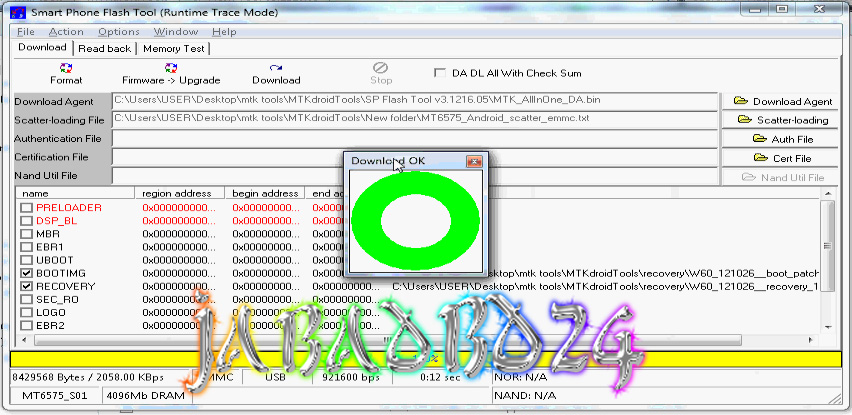
Task: Browse with the Download Agent button
Action: 782,101
